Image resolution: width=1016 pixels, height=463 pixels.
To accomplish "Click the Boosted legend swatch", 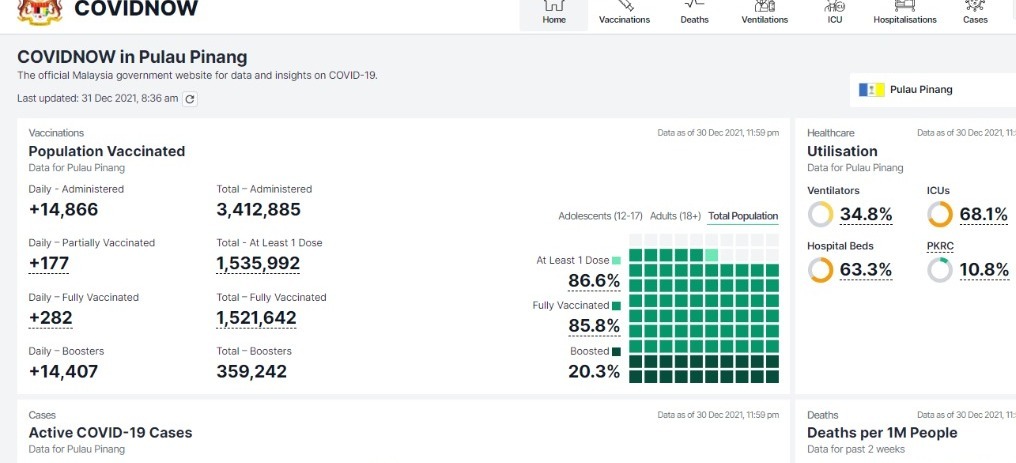I will coord(616,352).
